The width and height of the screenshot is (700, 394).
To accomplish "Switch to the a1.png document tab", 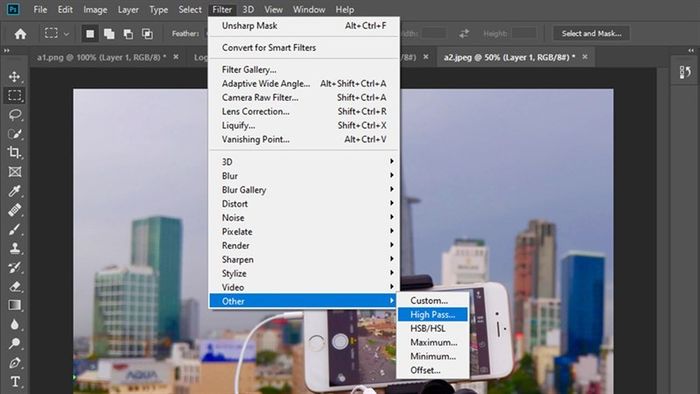I will pos(101,57).
